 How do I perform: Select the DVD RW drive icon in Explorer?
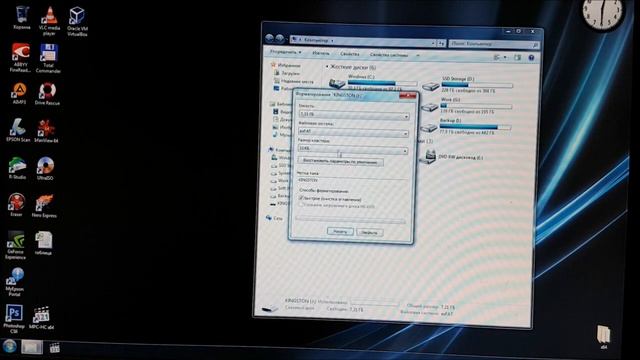pos(429,157)
